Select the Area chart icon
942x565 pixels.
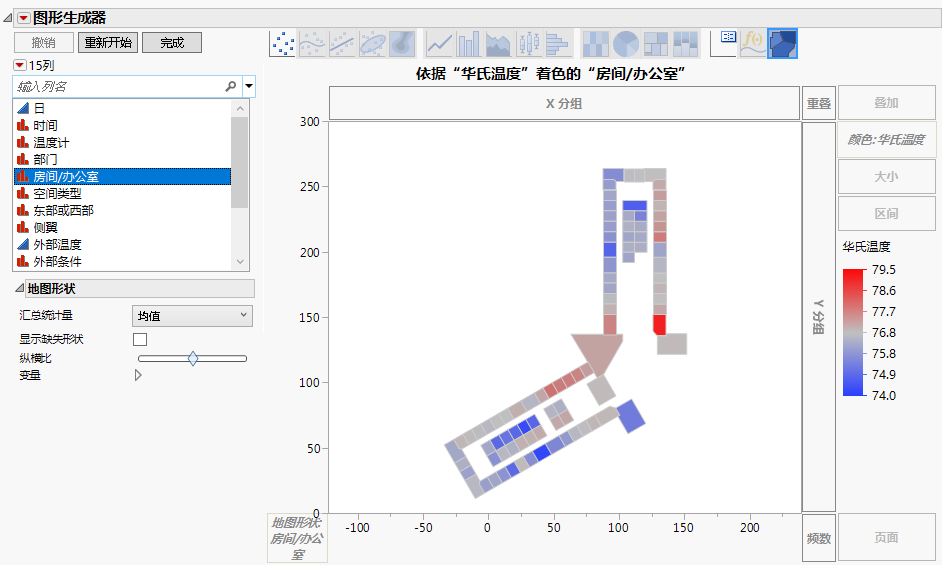(498, 43)
